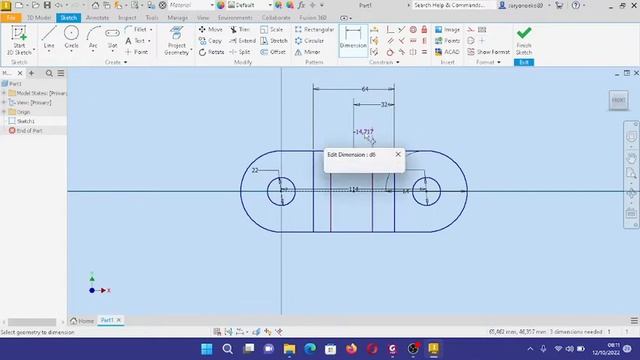
Task: Activate the Split tool
Action: tap(240, 52)
